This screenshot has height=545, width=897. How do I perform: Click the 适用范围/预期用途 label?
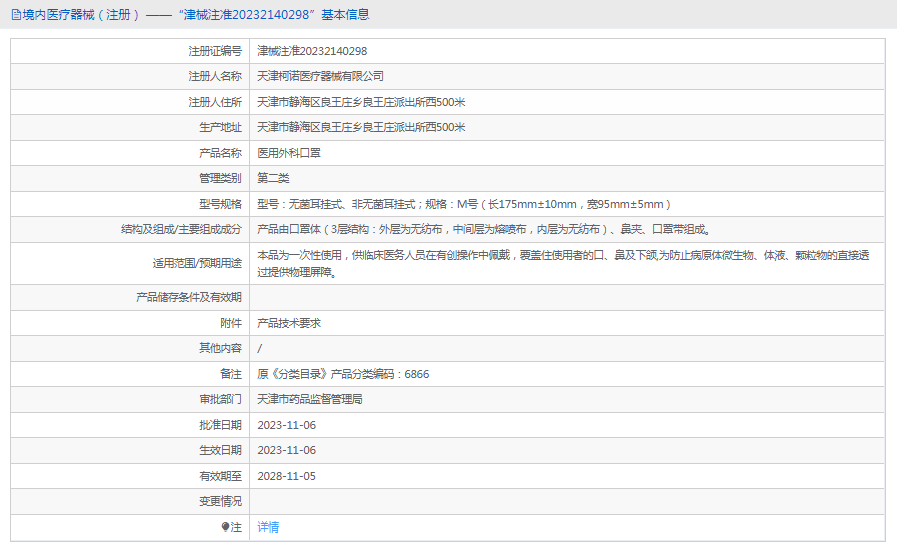point(197,264)
